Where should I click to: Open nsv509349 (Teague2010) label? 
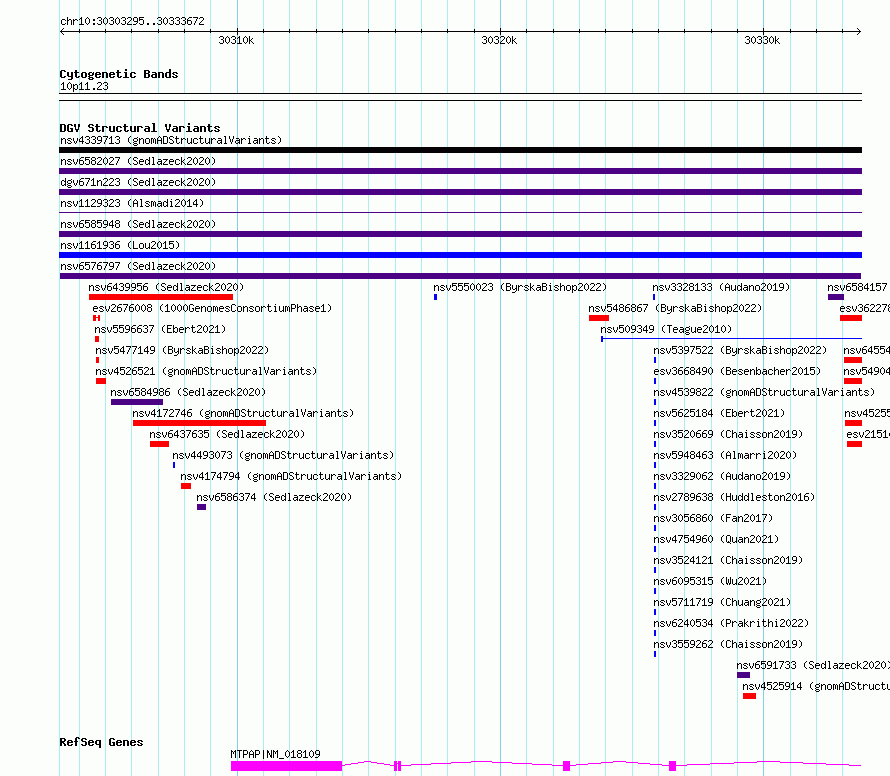coord(666,329)
